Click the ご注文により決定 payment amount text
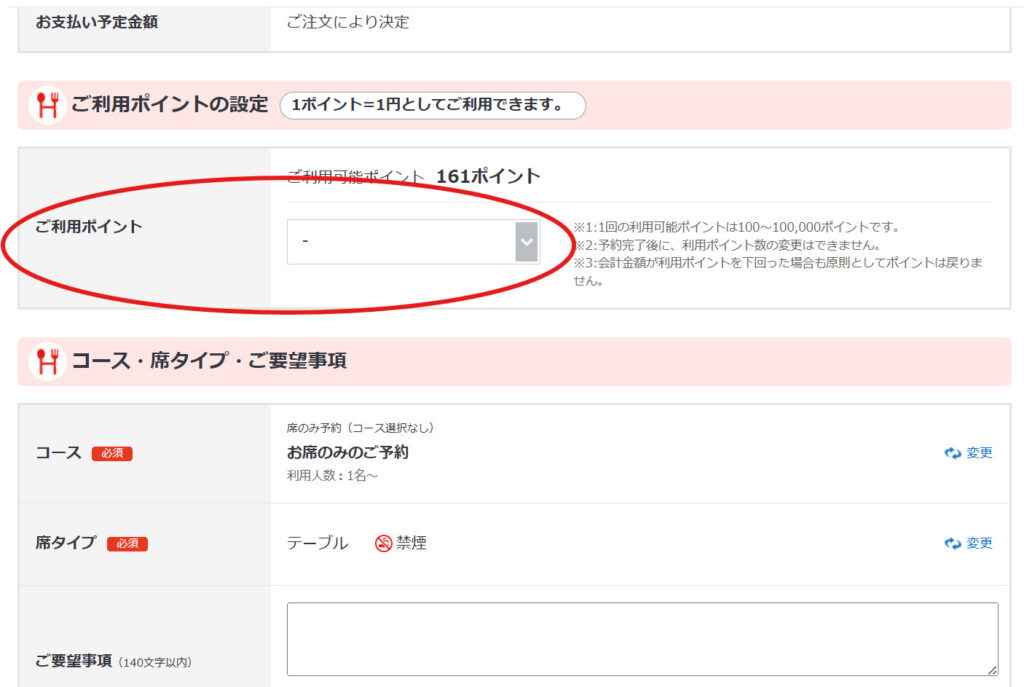Screen dimensions: 1024x687 point(347,22)
